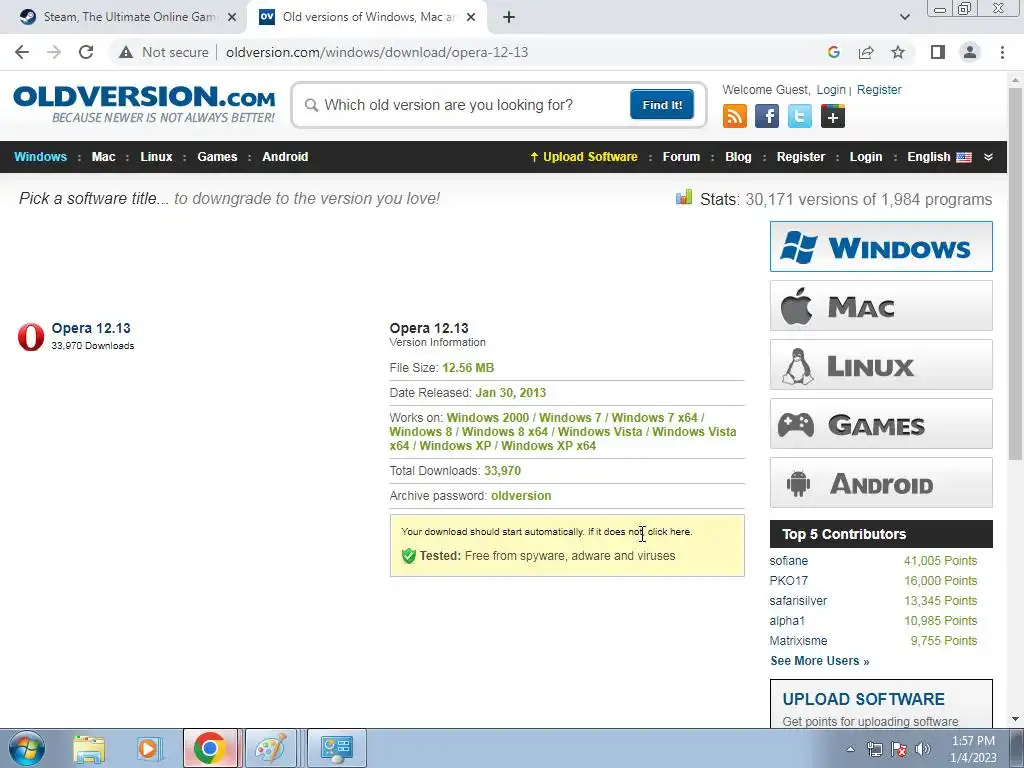Screen dimensions: 1024x768
Task: Open Paint from taskbar
Action: 270,748
